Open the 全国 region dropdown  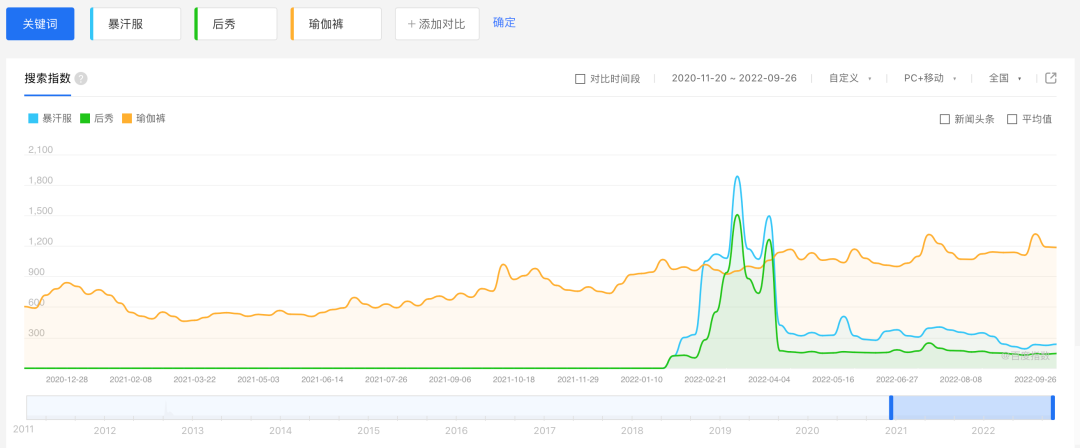(1005, 78)
